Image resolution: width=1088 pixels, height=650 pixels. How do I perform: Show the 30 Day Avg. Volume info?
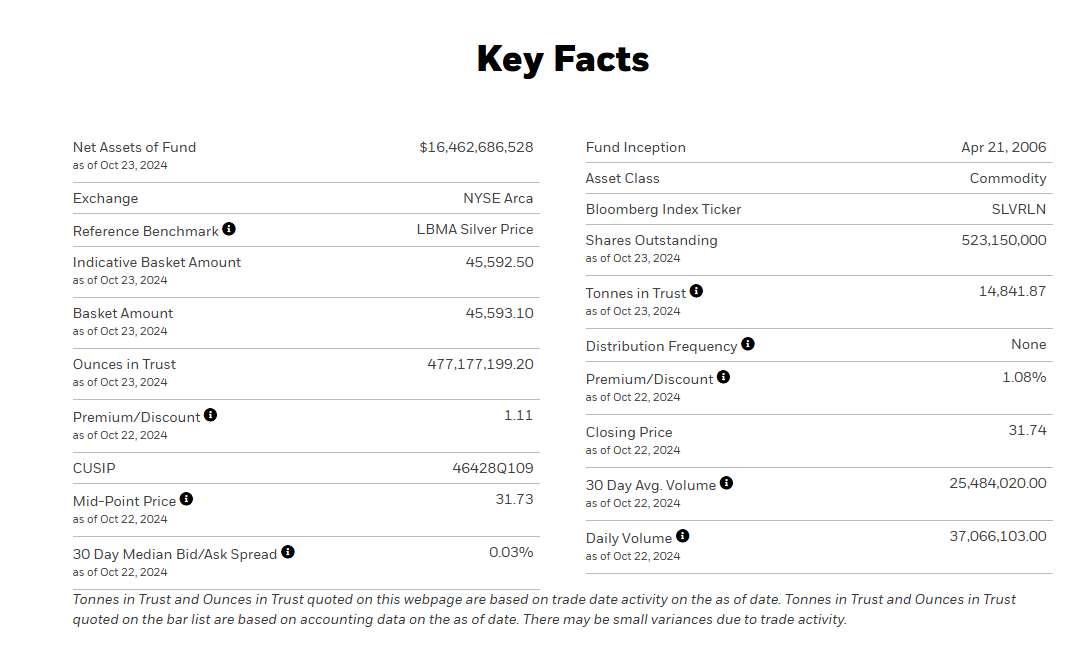click(726, 483)
